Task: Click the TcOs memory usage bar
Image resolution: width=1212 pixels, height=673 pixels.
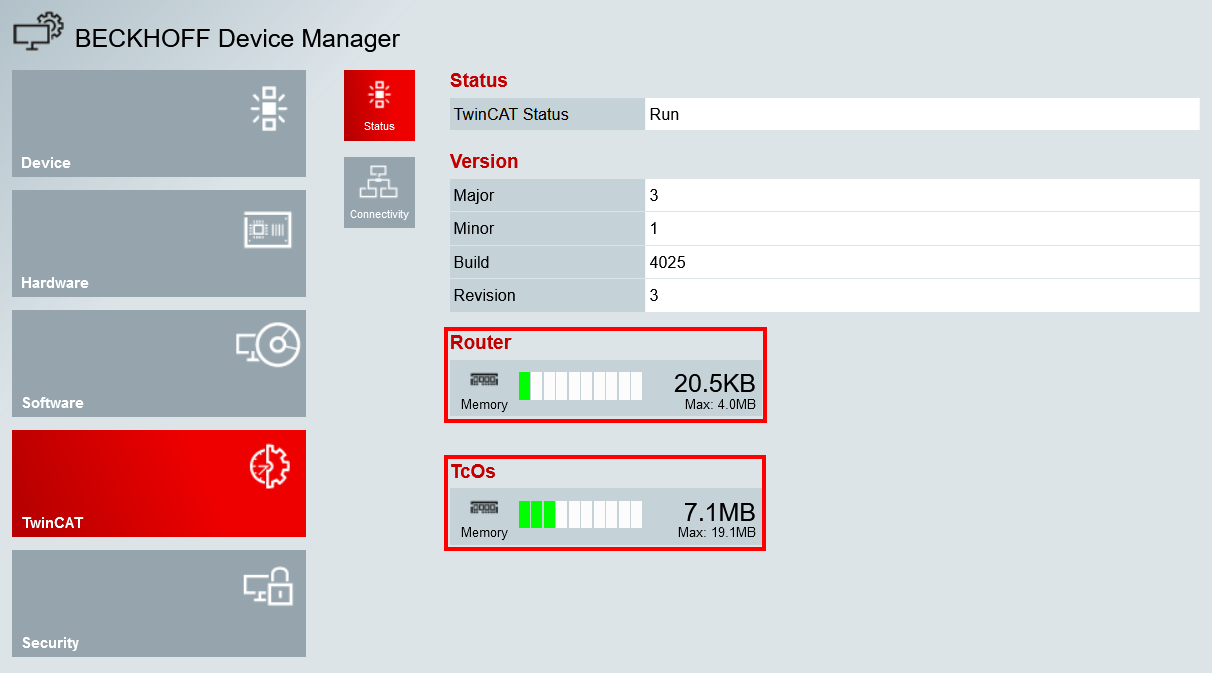Action: pos(581,514)
